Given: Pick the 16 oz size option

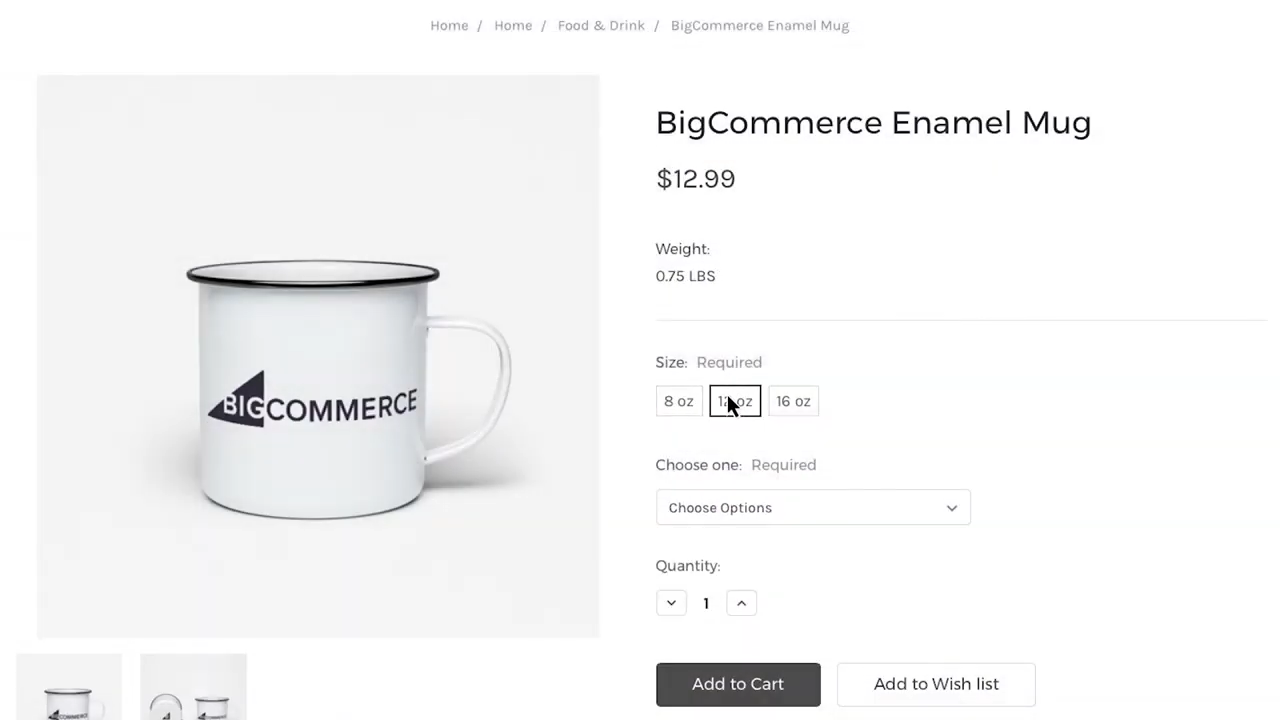Looking at the screenshot, I should pos(793,401).
